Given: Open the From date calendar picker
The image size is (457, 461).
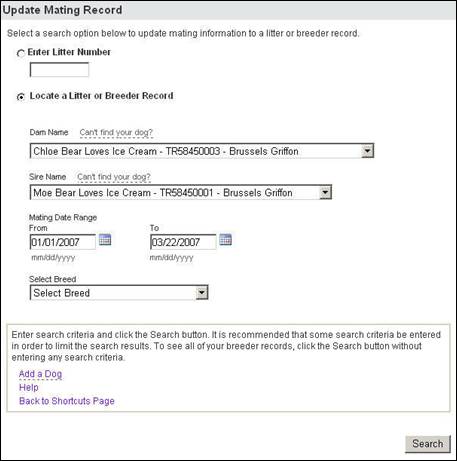Looking at the screenshot, I should pos(105,240).
